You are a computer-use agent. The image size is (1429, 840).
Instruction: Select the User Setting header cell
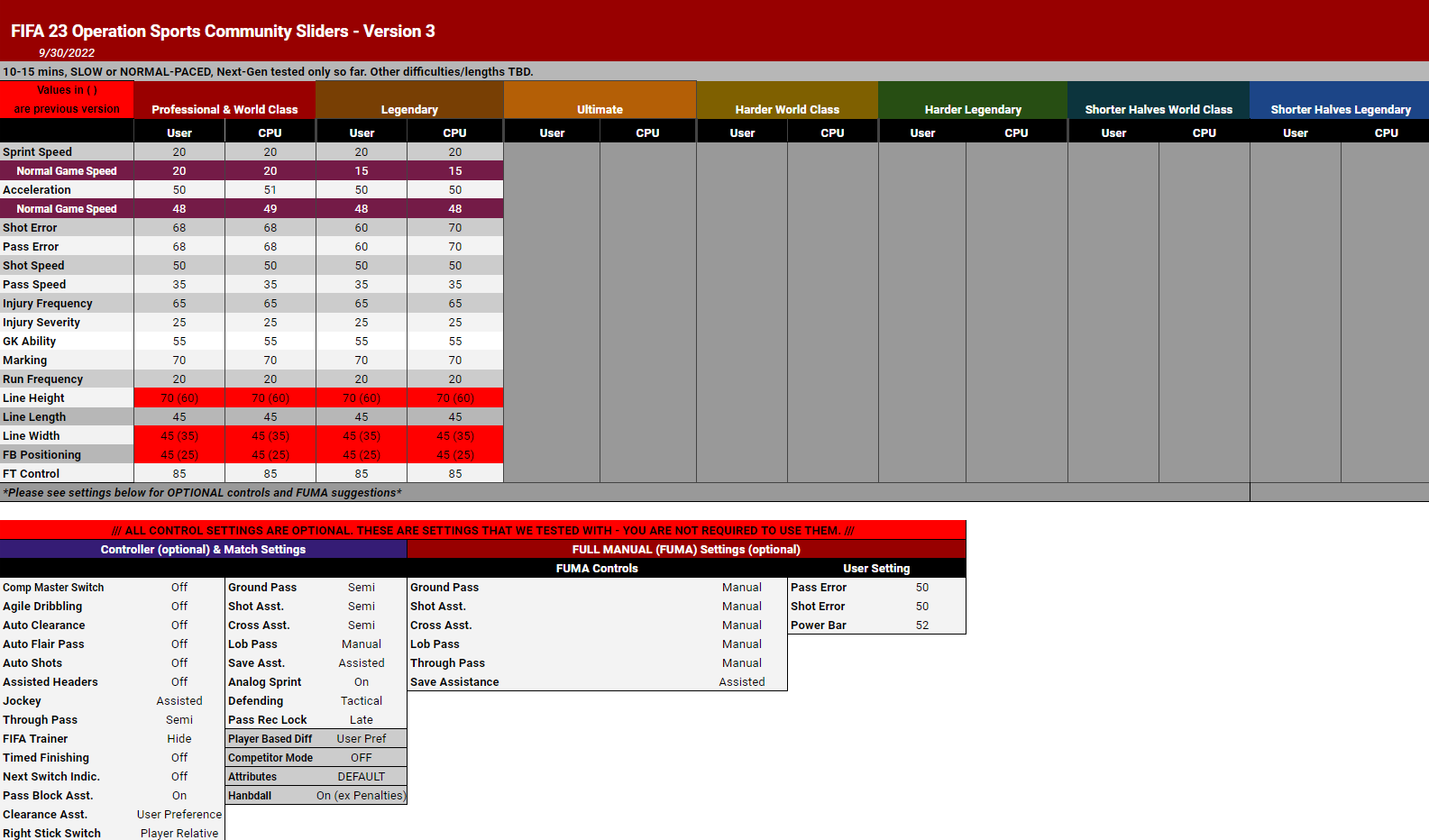pos(876,569)
